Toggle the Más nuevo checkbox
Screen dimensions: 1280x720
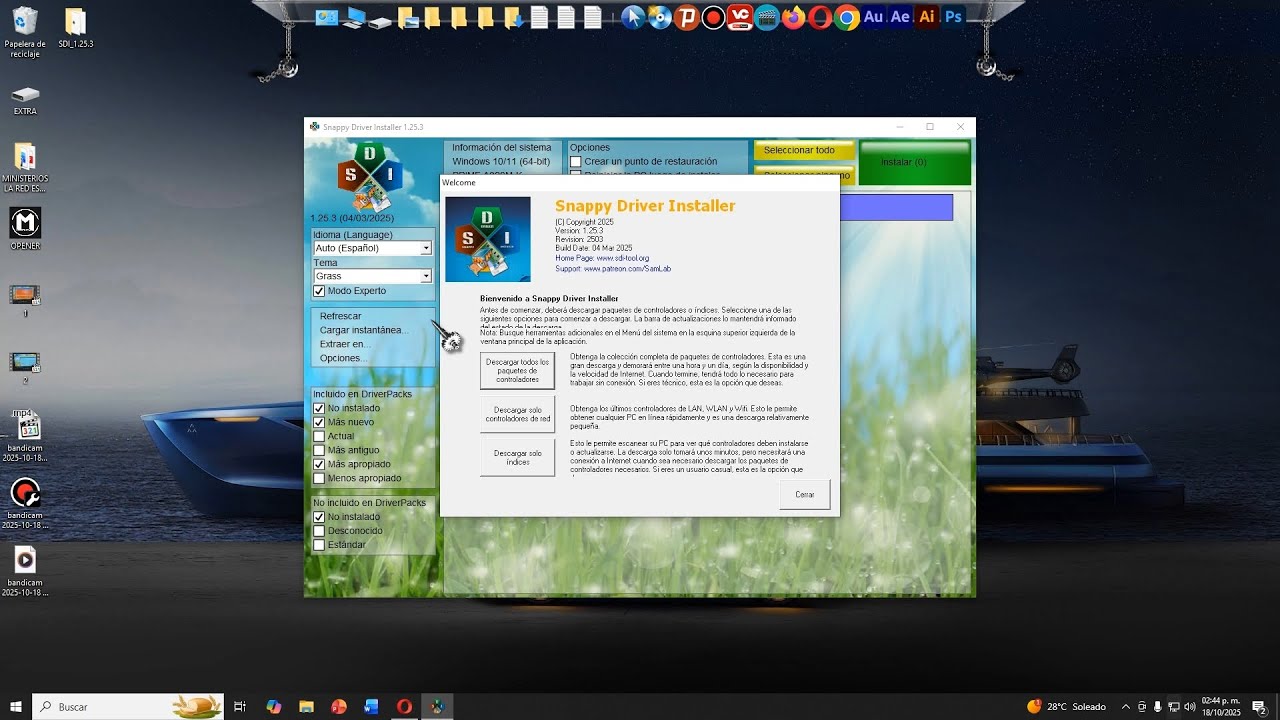coord(319,422)
